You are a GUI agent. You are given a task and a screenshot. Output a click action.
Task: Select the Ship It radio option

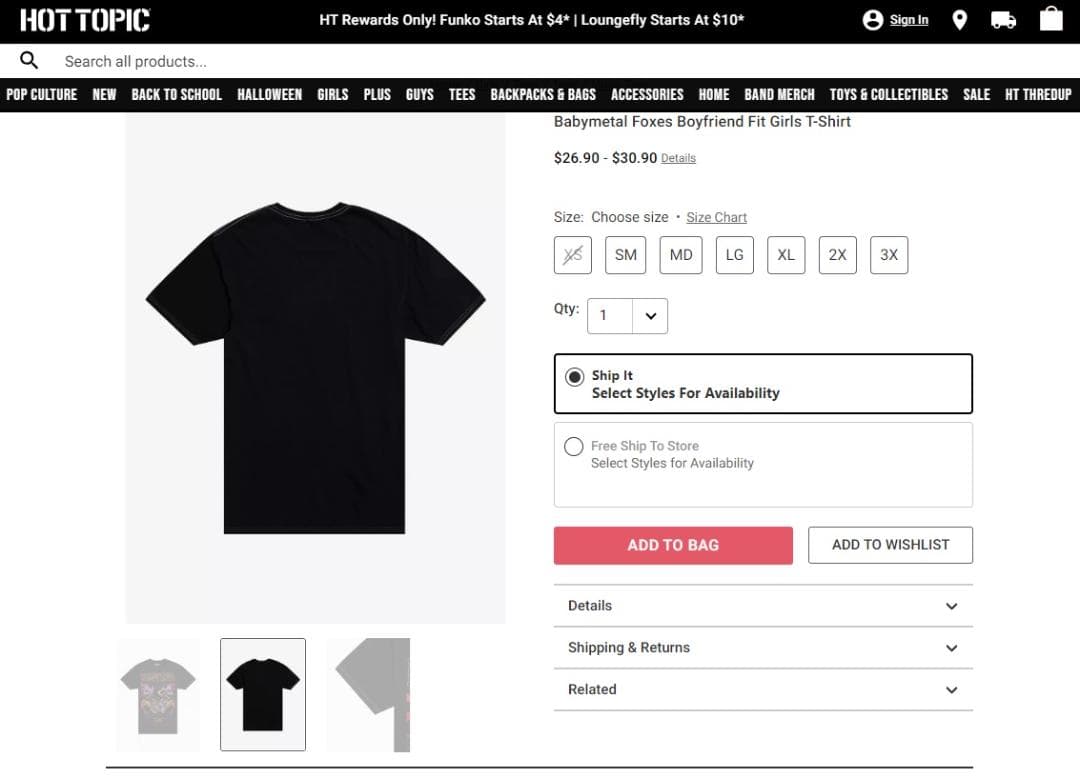coord(575,377)
